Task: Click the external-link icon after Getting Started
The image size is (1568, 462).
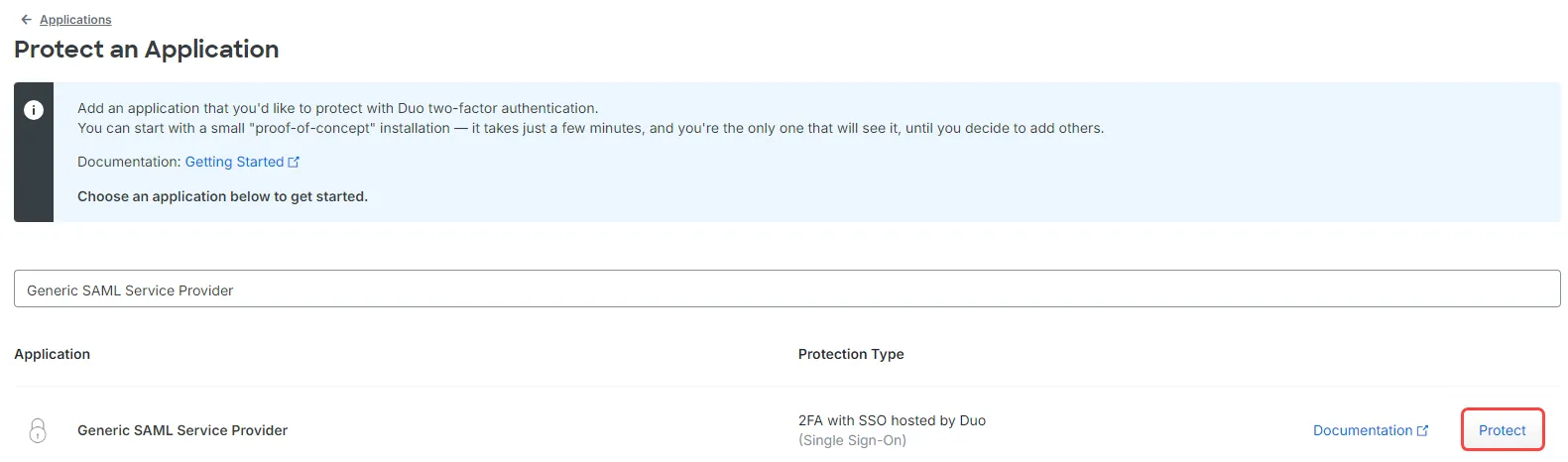Action: pyautogui.click(x=294, y=162)
